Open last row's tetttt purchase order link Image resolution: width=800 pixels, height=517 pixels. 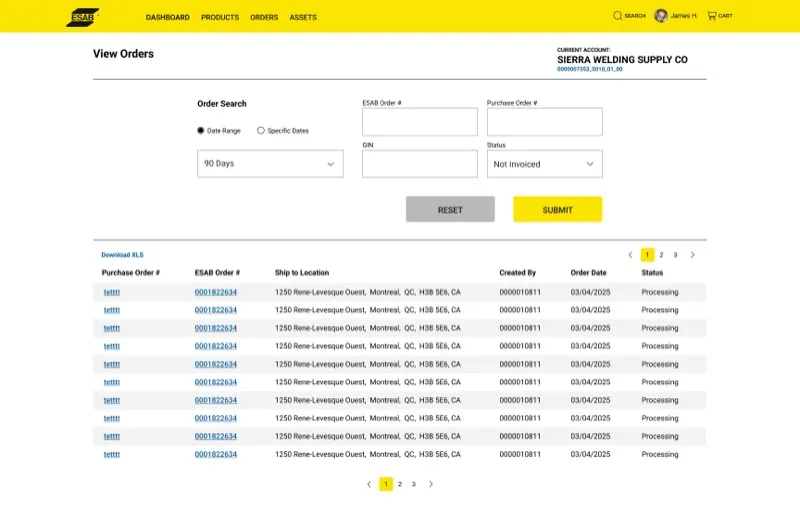tap(112, 454)
